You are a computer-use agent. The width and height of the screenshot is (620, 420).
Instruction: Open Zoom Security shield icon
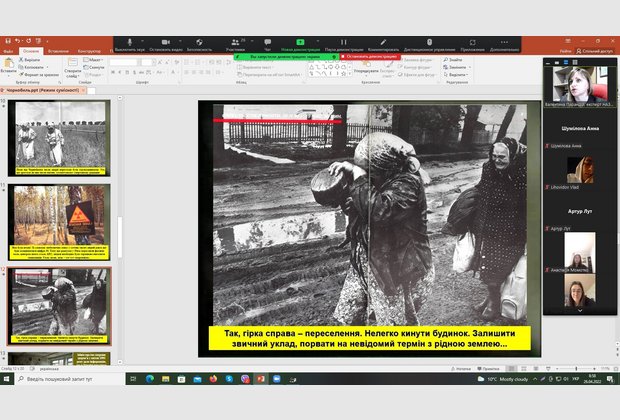click(199, 43)
